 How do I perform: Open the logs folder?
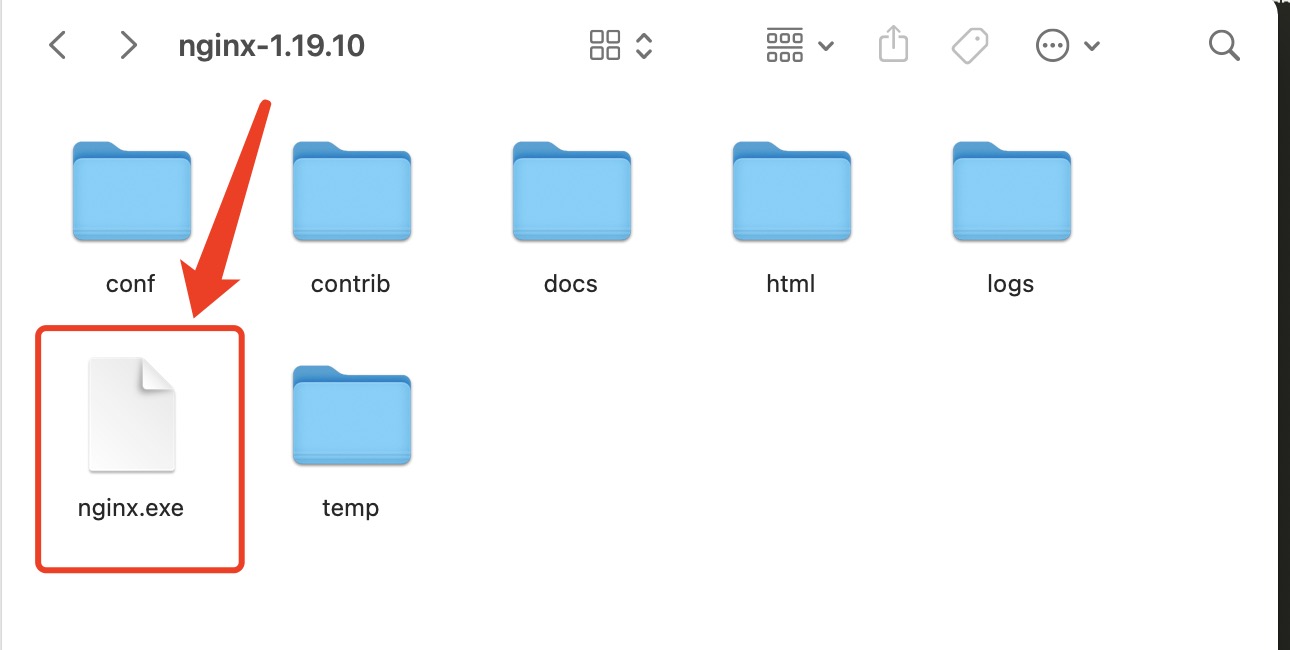(1011, 192)
